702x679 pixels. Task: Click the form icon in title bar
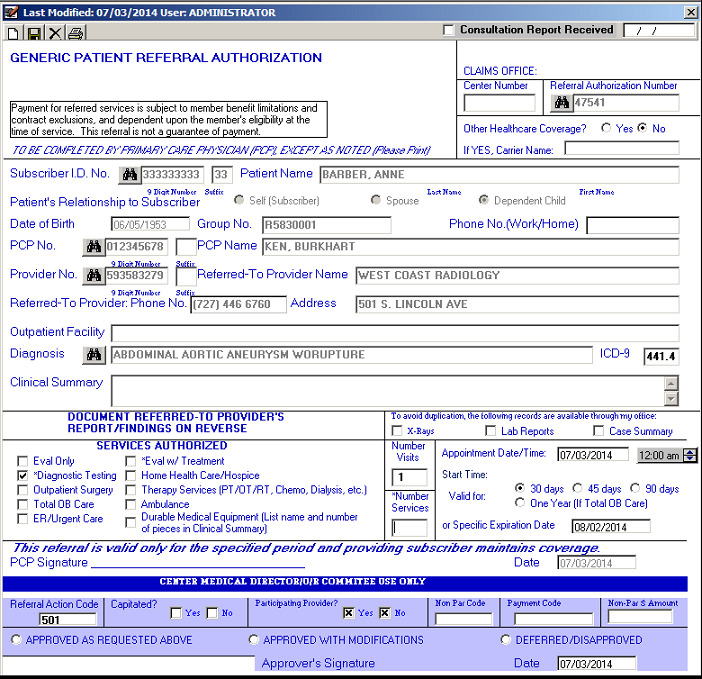(x=11, y=12)
